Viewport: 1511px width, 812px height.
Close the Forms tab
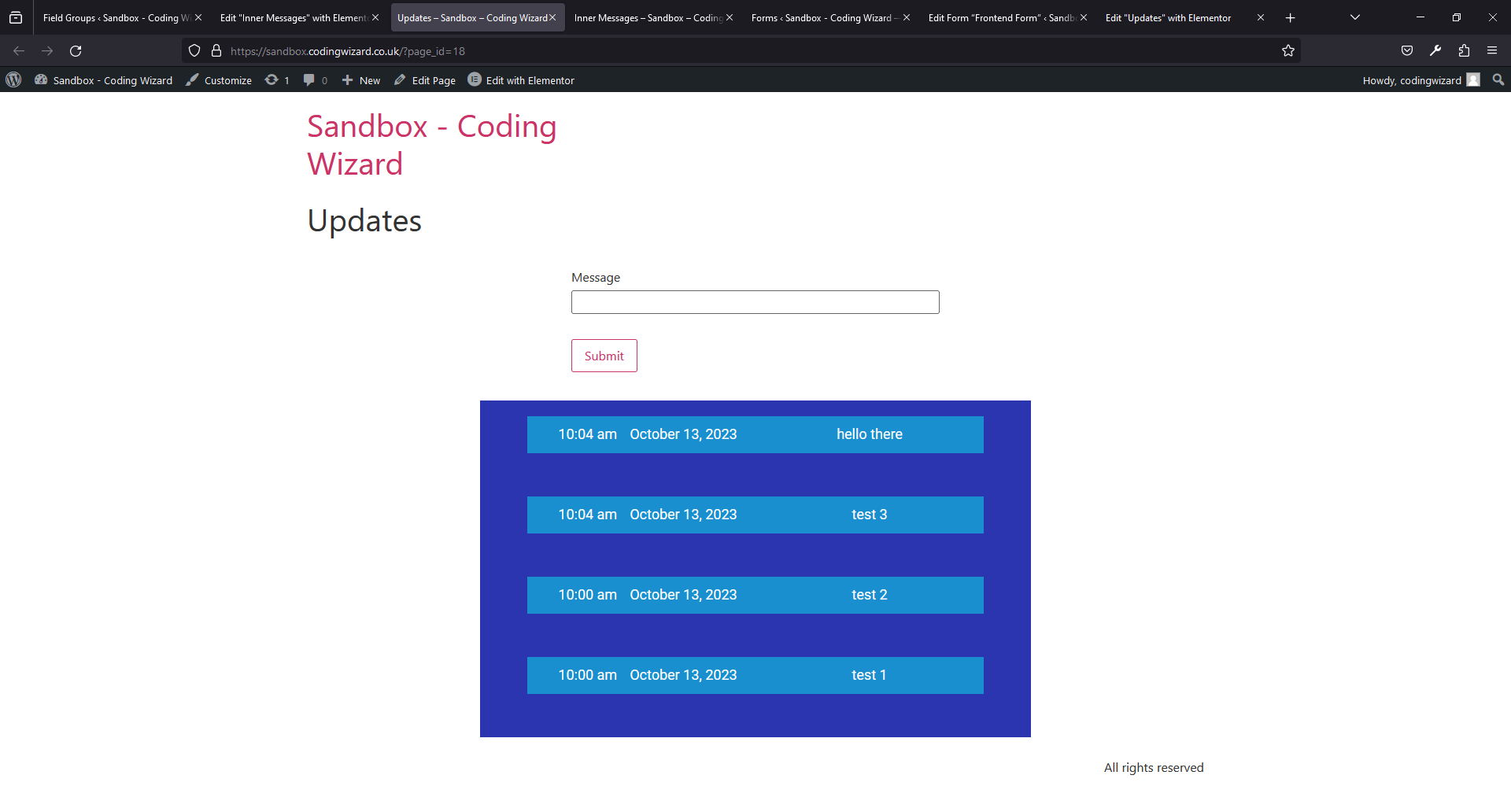[x=907, y=17]
